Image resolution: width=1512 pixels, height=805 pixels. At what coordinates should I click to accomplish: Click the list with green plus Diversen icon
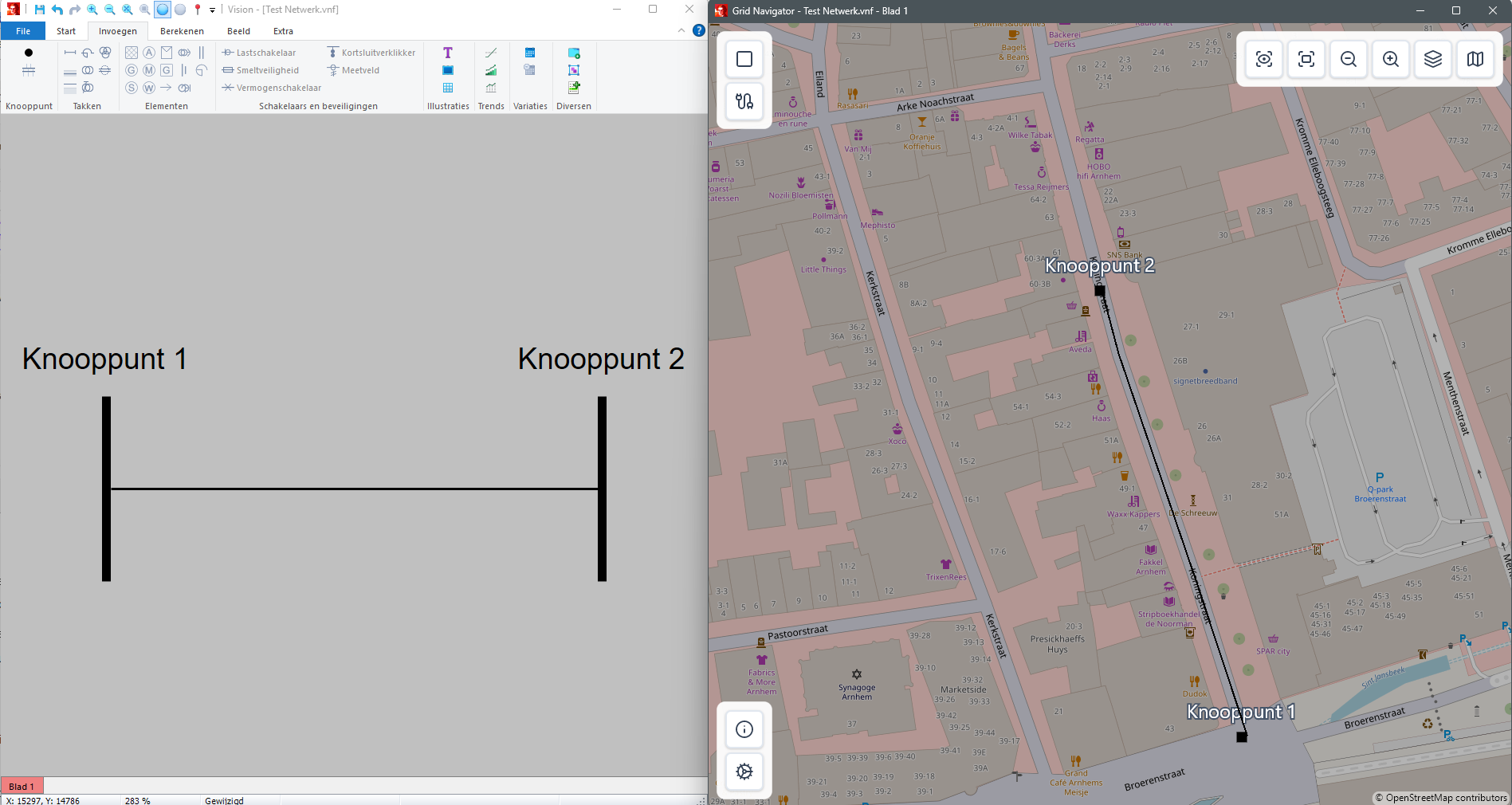coord(574,87)
